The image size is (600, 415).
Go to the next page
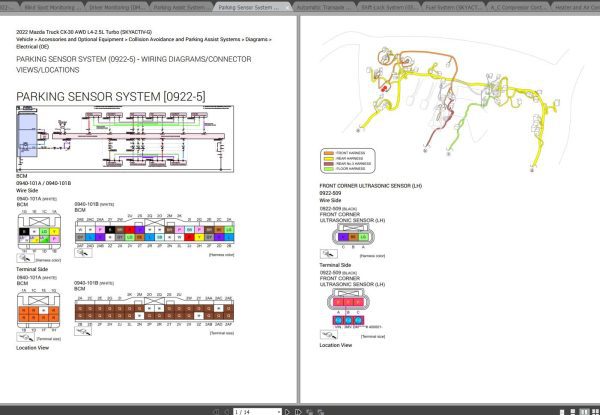[287, 412]
